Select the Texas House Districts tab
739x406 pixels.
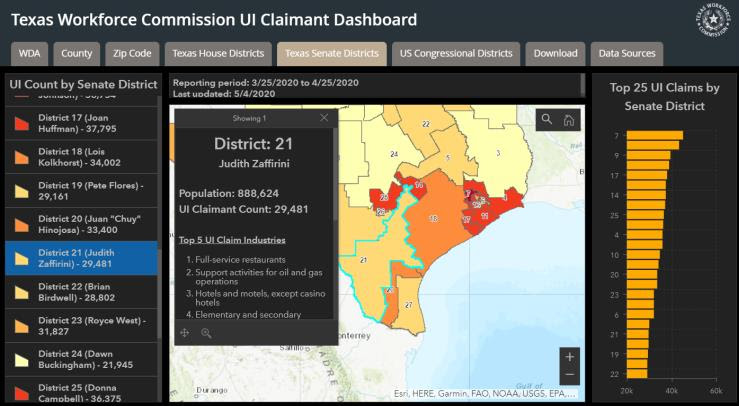click(218, 54)
